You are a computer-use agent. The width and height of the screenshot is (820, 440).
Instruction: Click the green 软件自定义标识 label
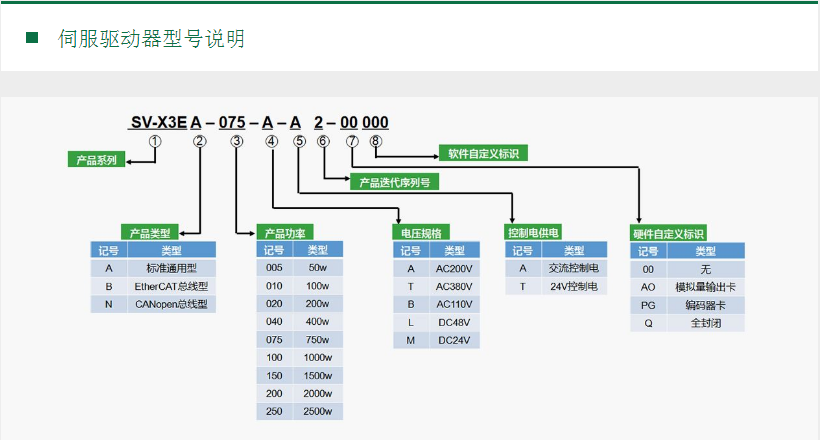click(483, 153)
